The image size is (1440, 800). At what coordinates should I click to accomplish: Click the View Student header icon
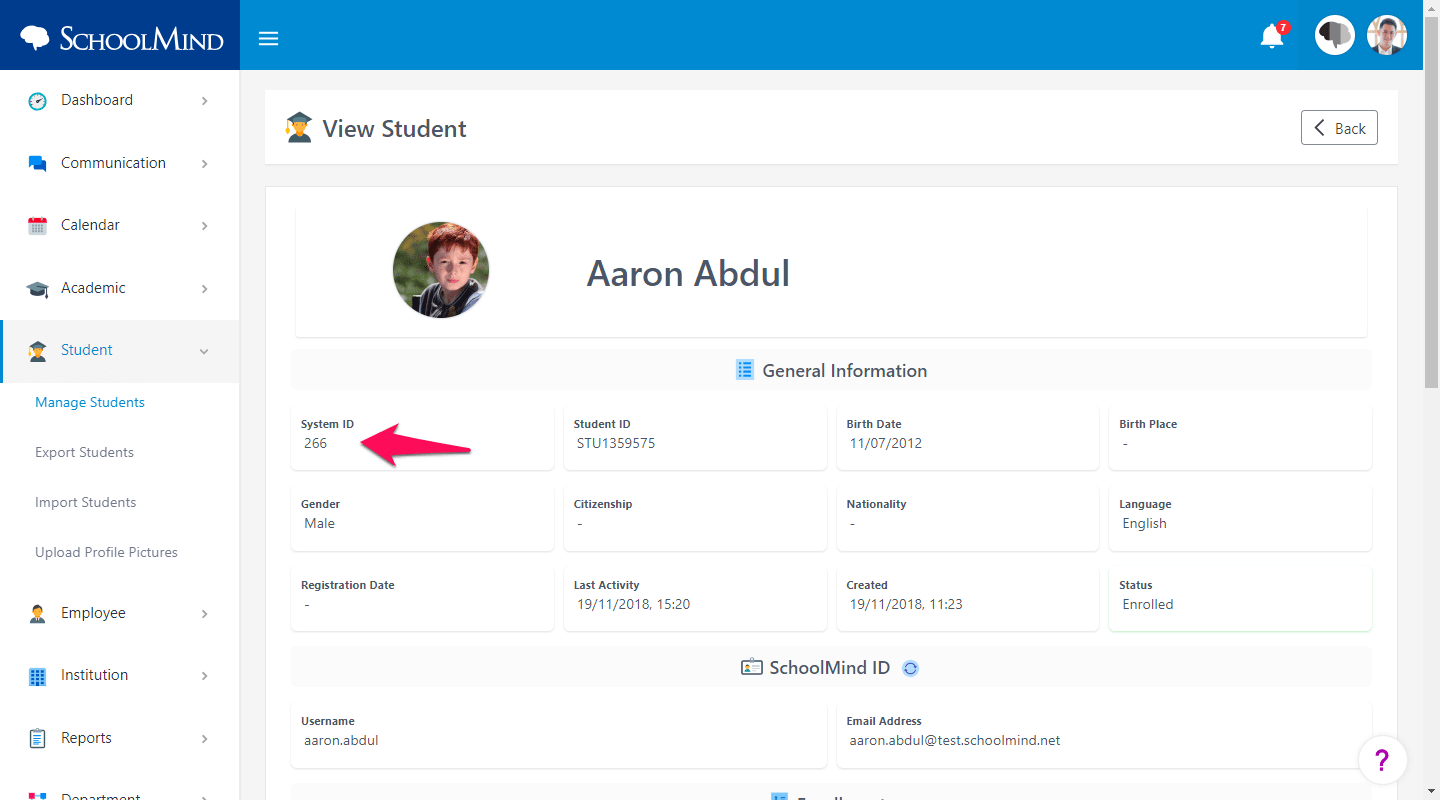[299, 128]
